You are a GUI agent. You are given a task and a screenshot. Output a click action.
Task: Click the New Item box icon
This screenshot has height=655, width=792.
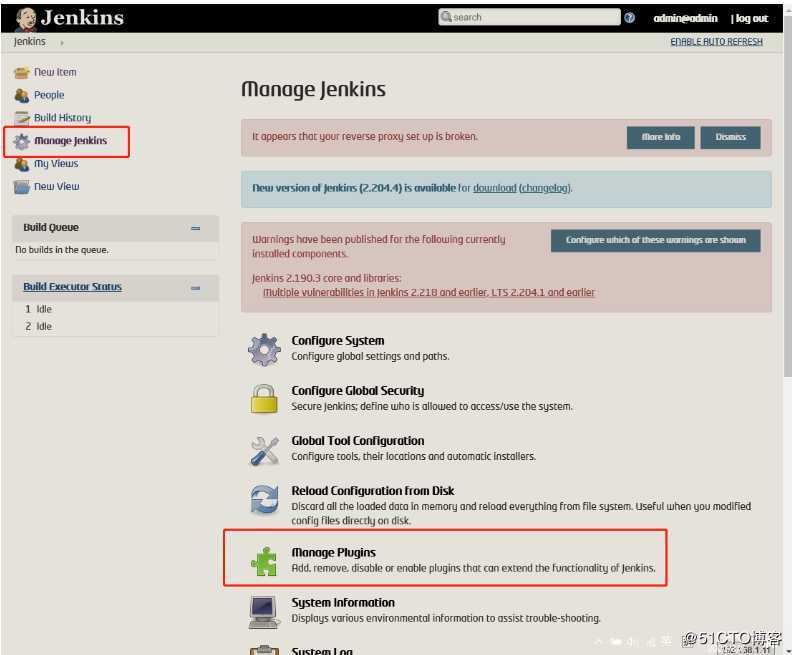point(22,73)
